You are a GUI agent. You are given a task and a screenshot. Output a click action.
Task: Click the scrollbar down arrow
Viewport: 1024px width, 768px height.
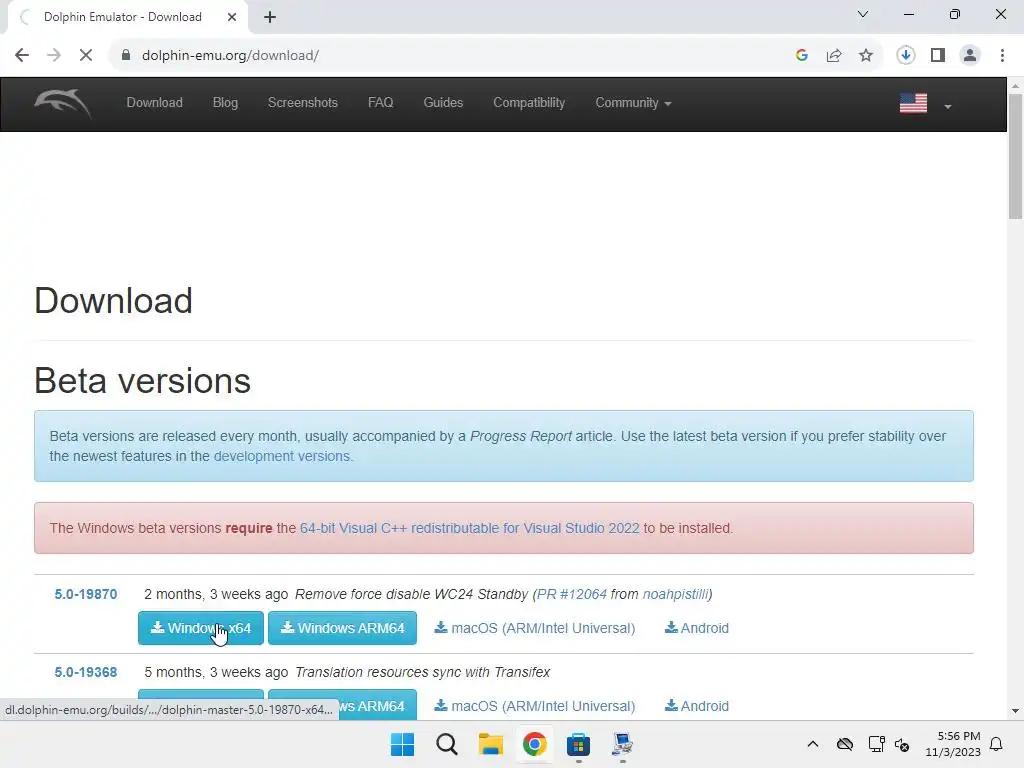click(1016, 711)
